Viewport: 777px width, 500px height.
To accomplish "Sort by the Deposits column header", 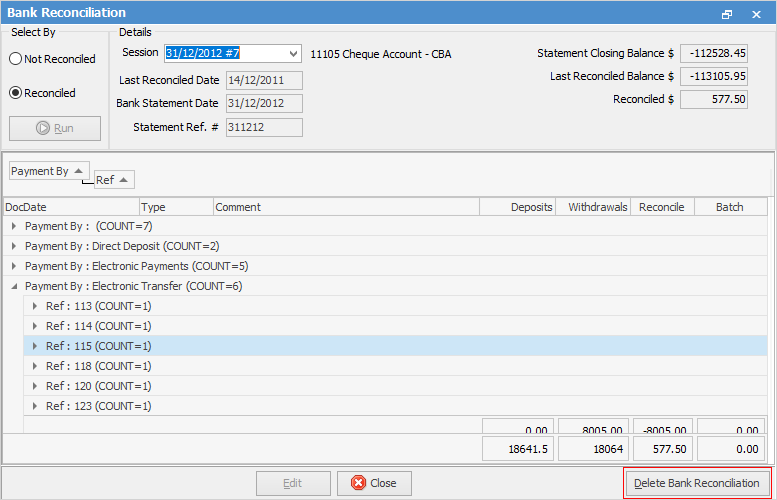I will (x=518, y=207).
